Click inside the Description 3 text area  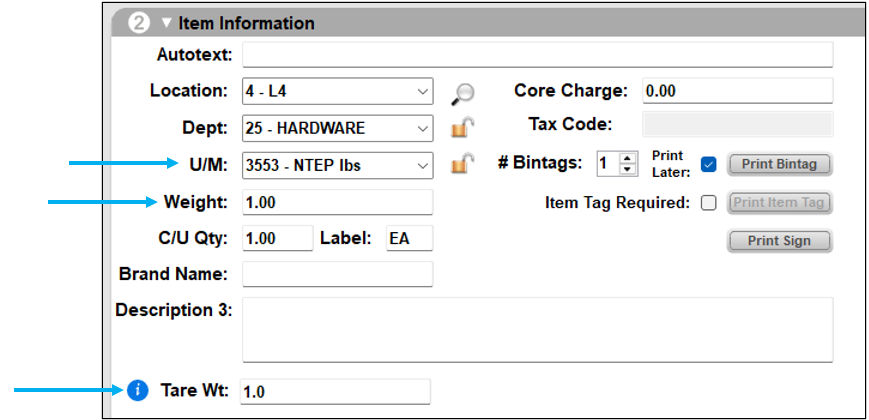tap(537, 328)
